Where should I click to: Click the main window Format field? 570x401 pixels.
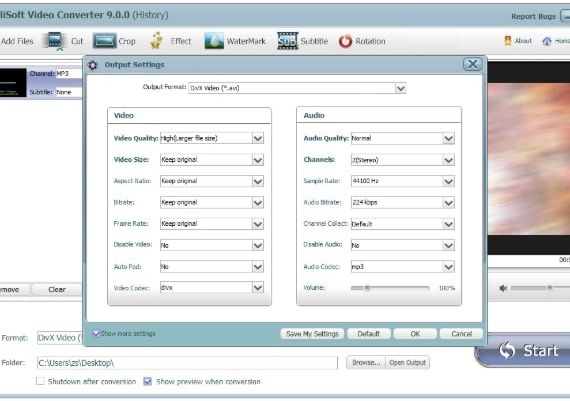click(60, 338)
